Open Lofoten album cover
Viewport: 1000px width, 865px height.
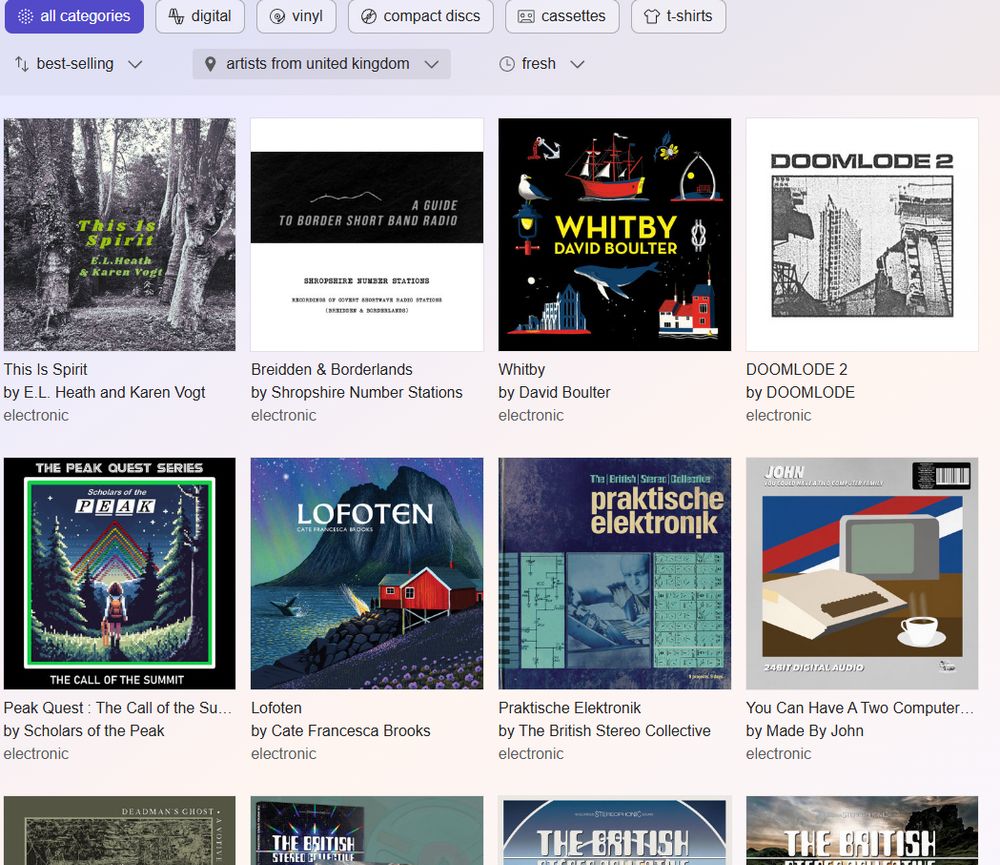coord(367,573)
